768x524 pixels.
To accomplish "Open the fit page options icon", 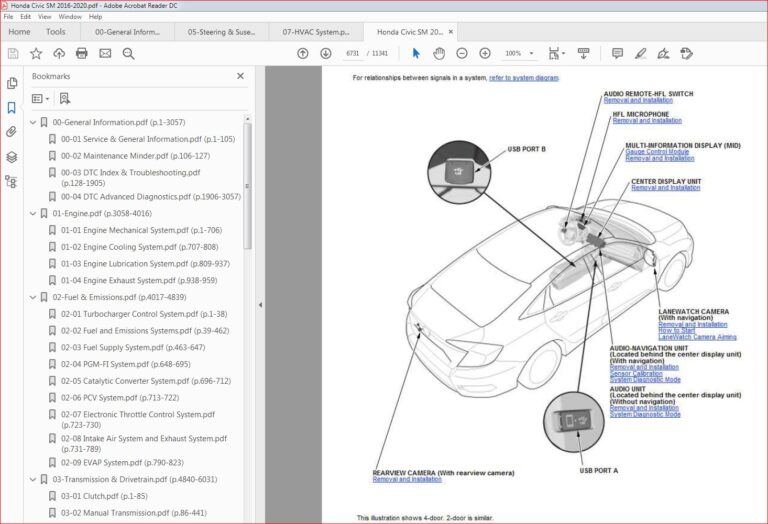I will coord(556,53).
